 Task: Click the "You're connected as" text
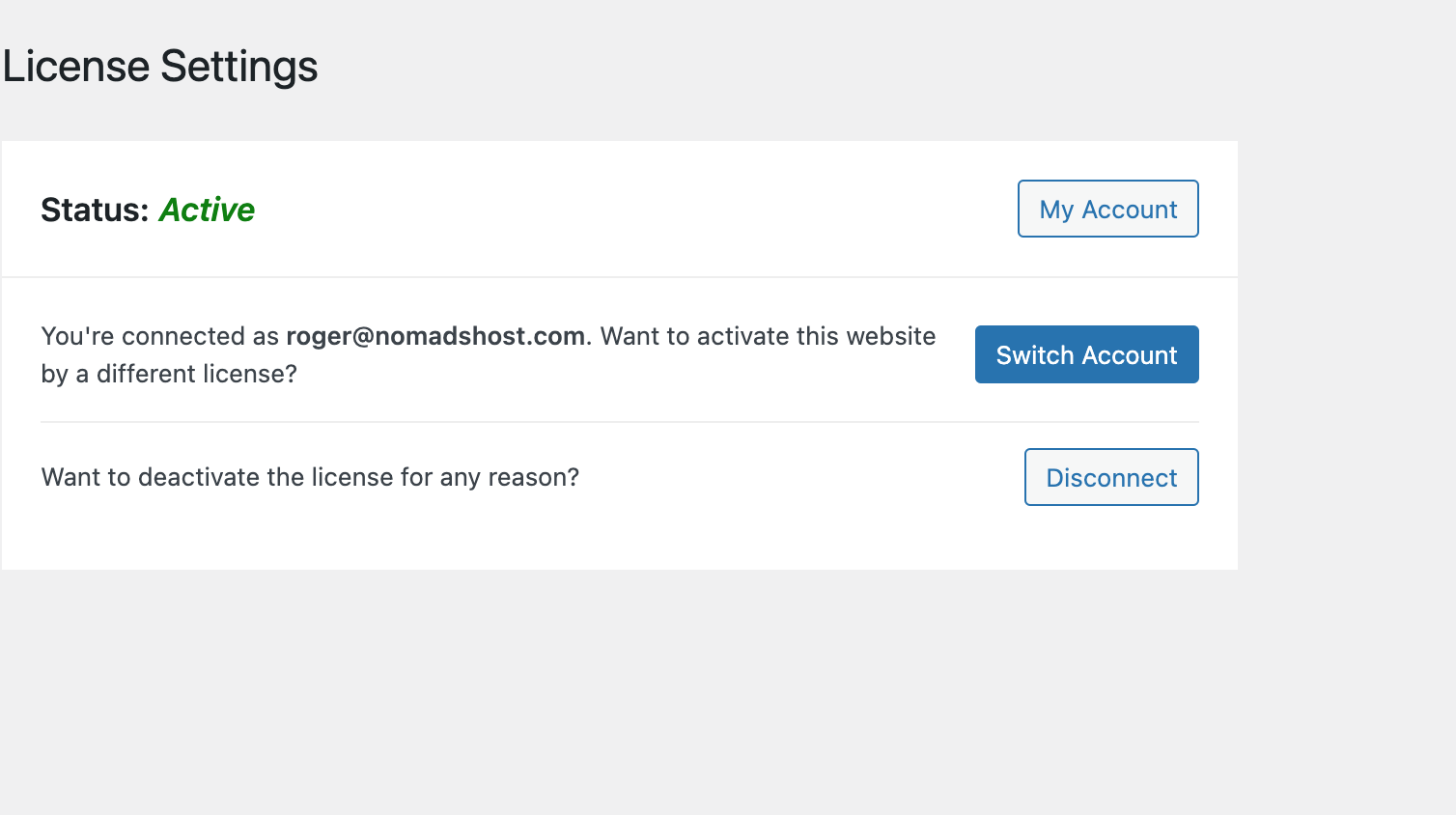(160, 336)
